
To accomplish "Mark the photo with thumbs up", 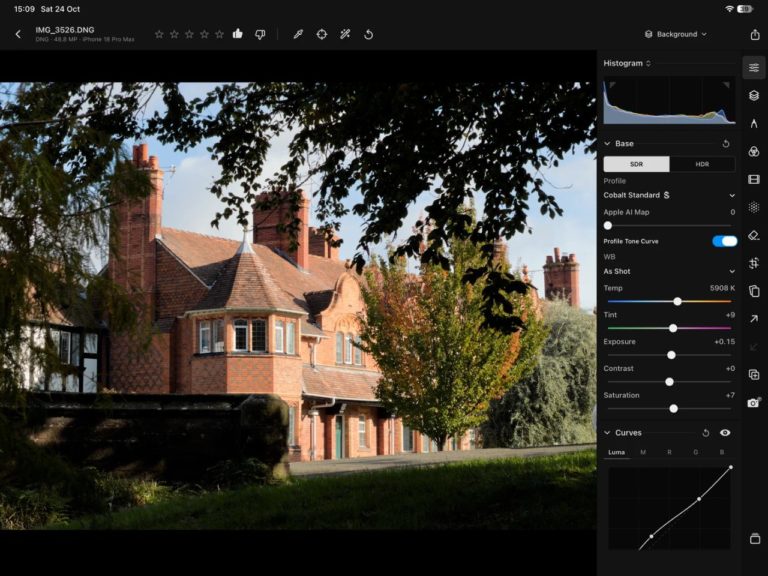I will click(238, 34).
